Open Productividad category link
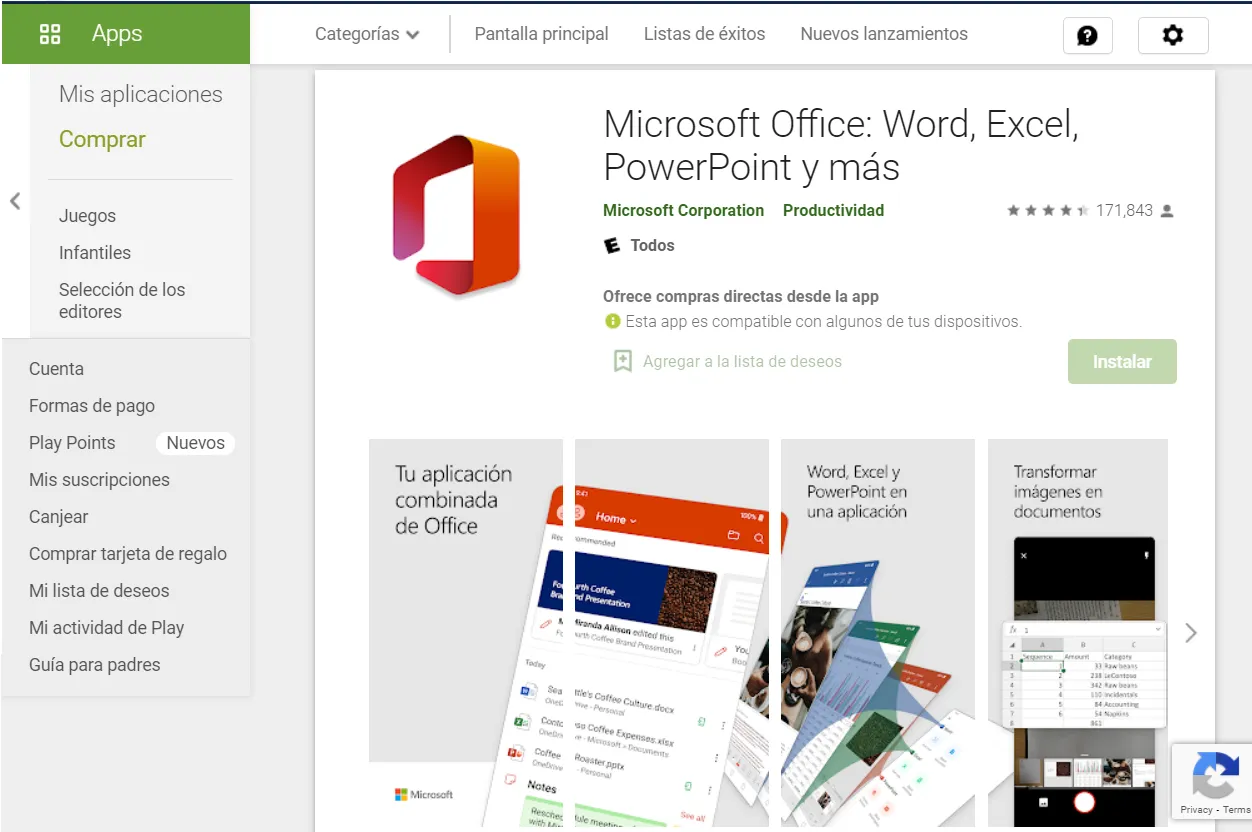 pyautogui.click(x=833, y=211)
